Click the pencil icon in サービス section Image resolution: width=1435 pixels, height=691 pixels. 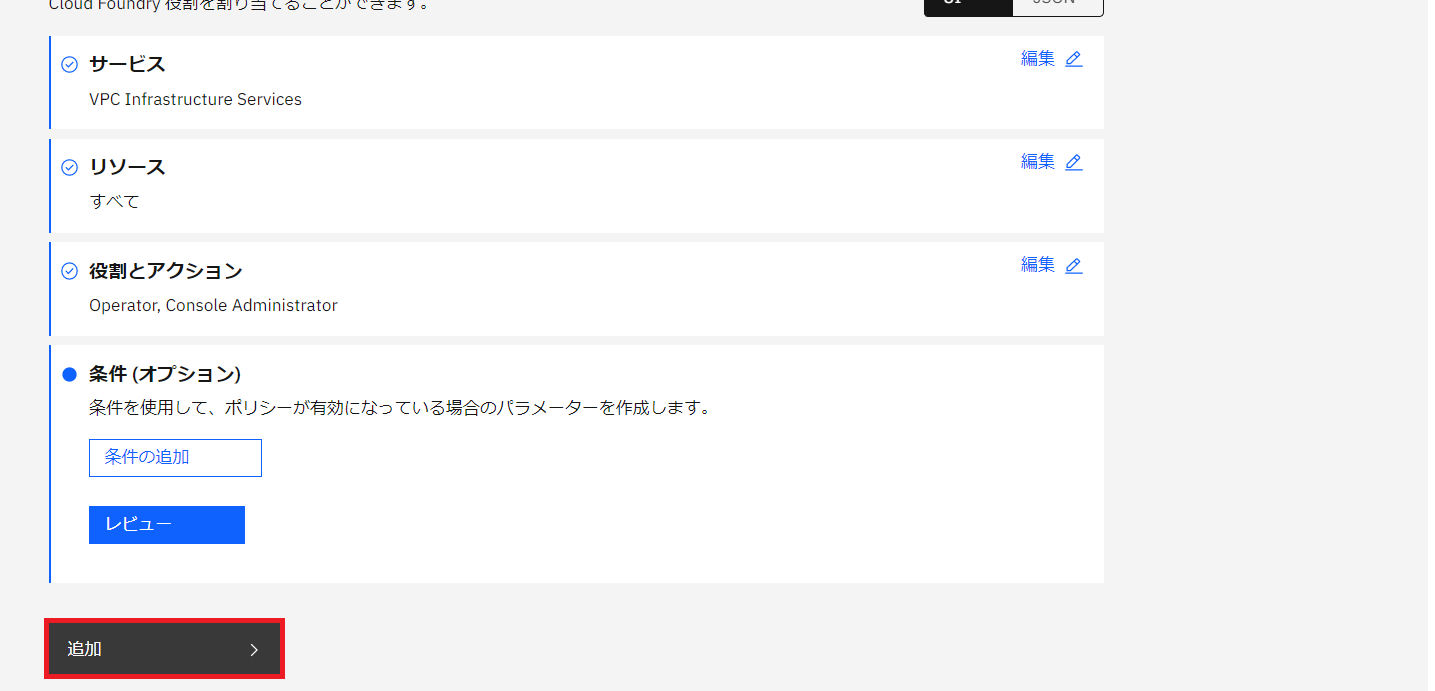click(x=1073, y=59)
